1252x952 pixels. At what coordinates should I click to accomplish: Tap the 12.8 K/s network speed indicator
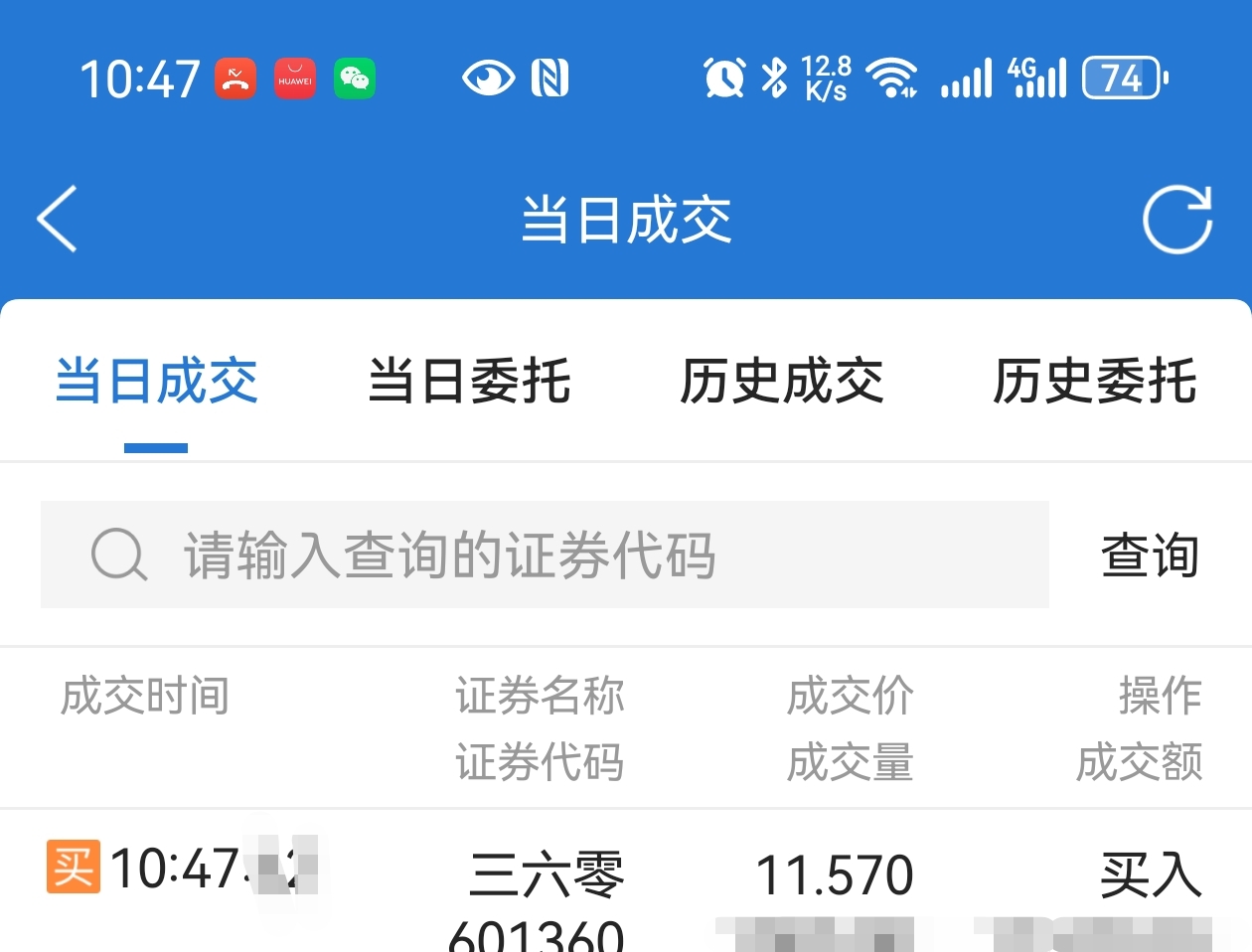pos(827,78)
